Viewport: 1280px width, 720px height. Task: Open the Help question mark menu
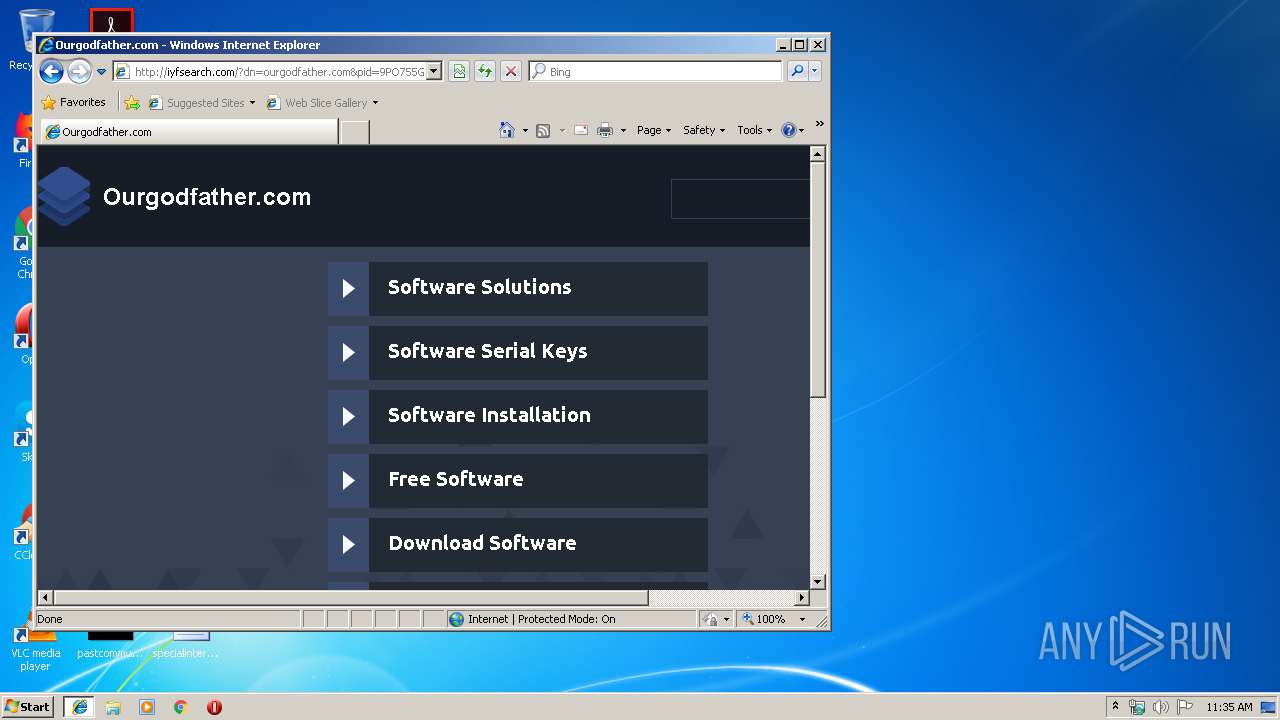click(792, 130)
